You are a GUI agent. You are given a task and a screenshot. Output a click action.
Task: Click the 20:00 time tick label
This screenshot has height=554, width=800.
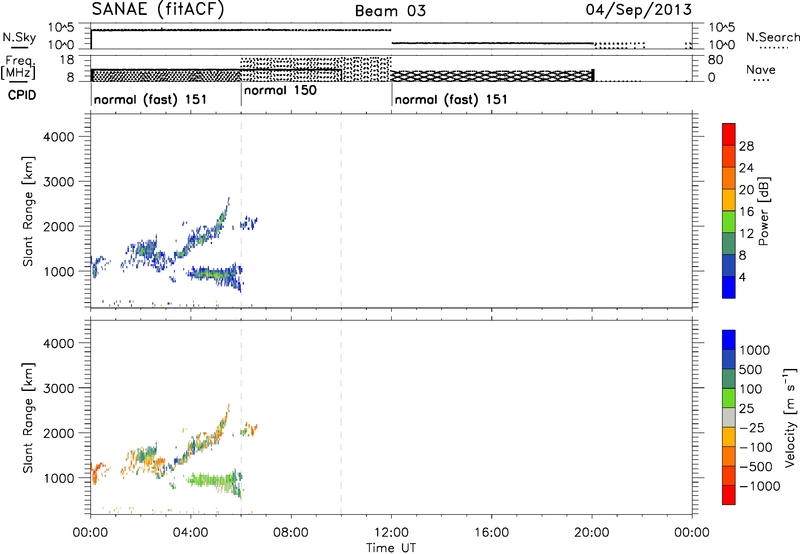pyautogui.click(x=592, y=533)
